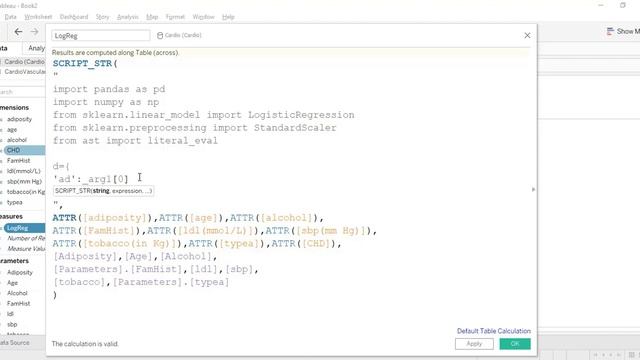Open the Story menu
This screenshot has height=360, width=640.
[x=102, y=17]
